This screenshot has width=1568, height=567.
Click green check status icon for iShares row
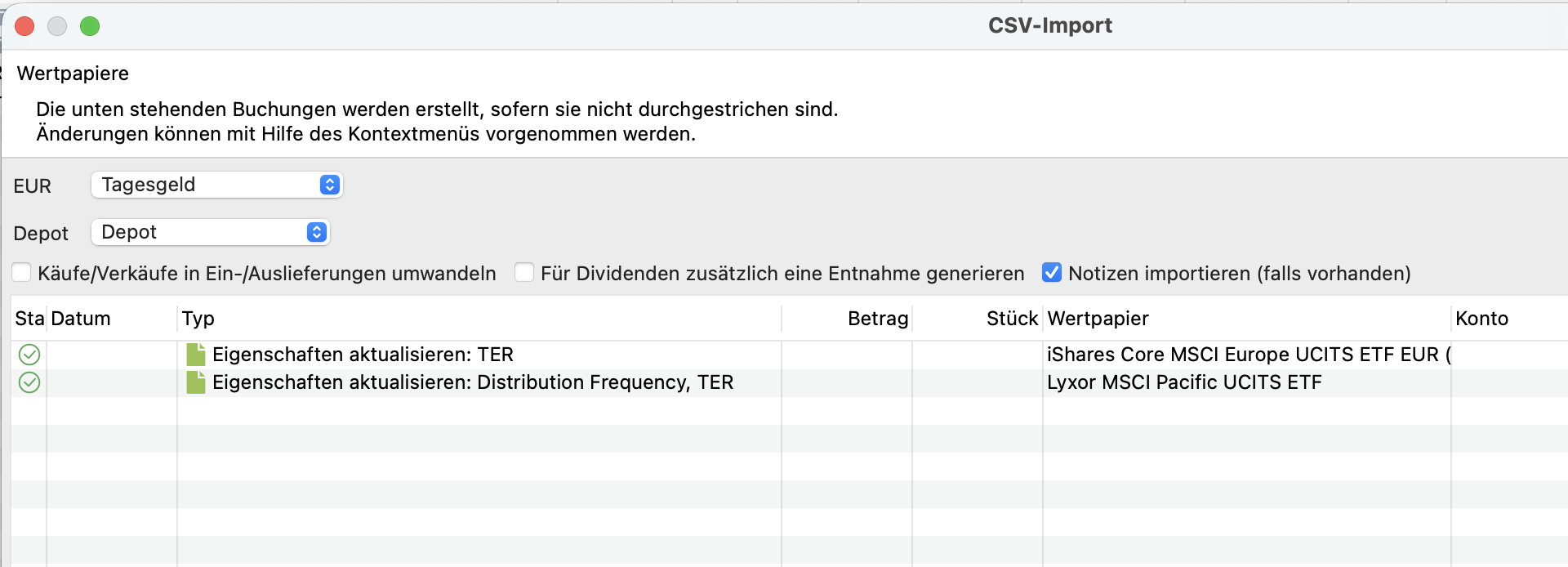pos(29,354)
